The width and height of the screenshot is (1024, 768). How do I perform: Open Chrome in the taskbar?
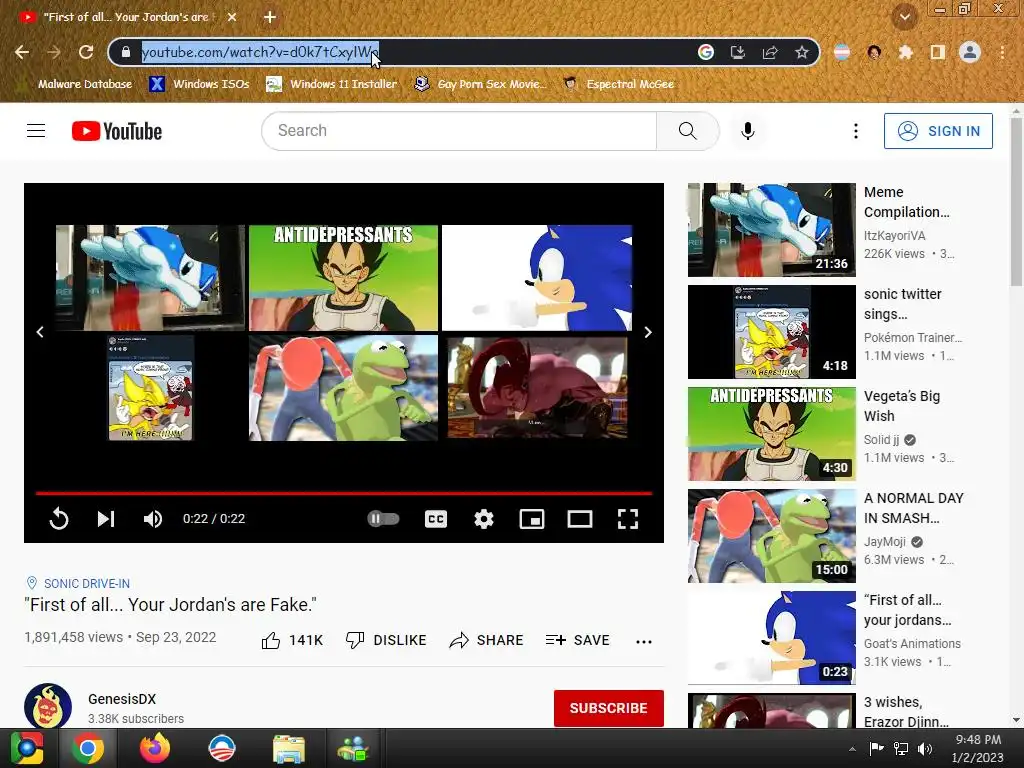pos(88,748)
